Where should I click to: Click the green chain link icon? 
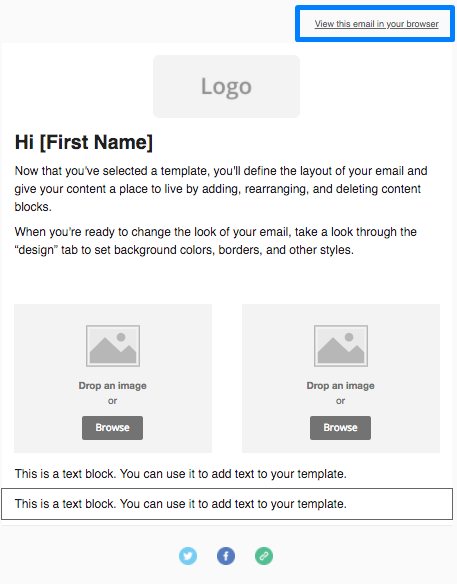(x=264, y=556)
